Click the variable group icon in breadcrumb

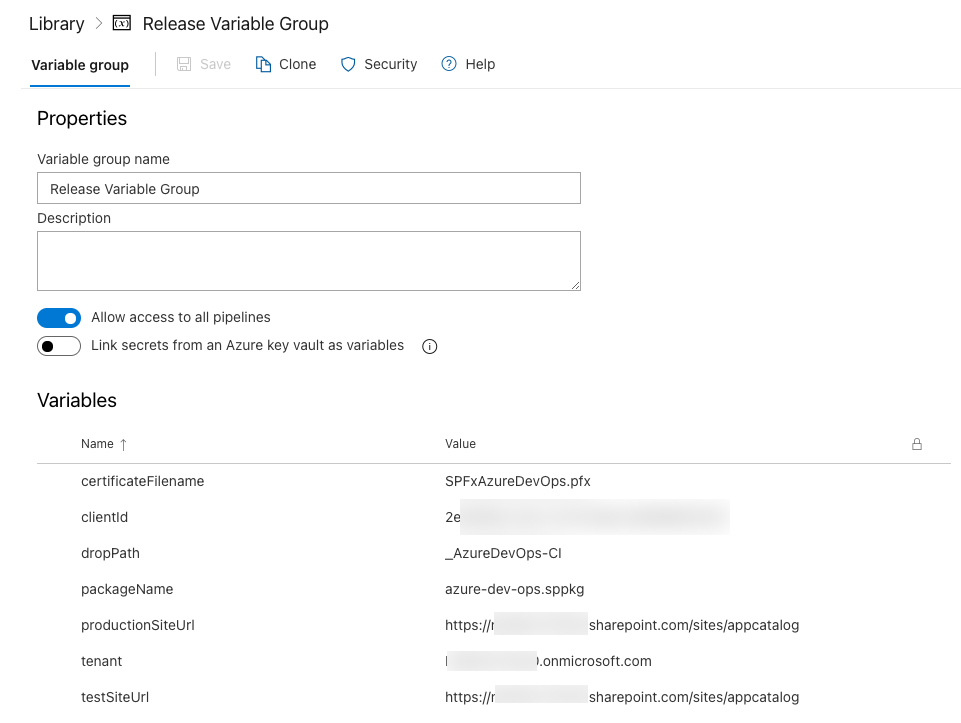(122, 23)
